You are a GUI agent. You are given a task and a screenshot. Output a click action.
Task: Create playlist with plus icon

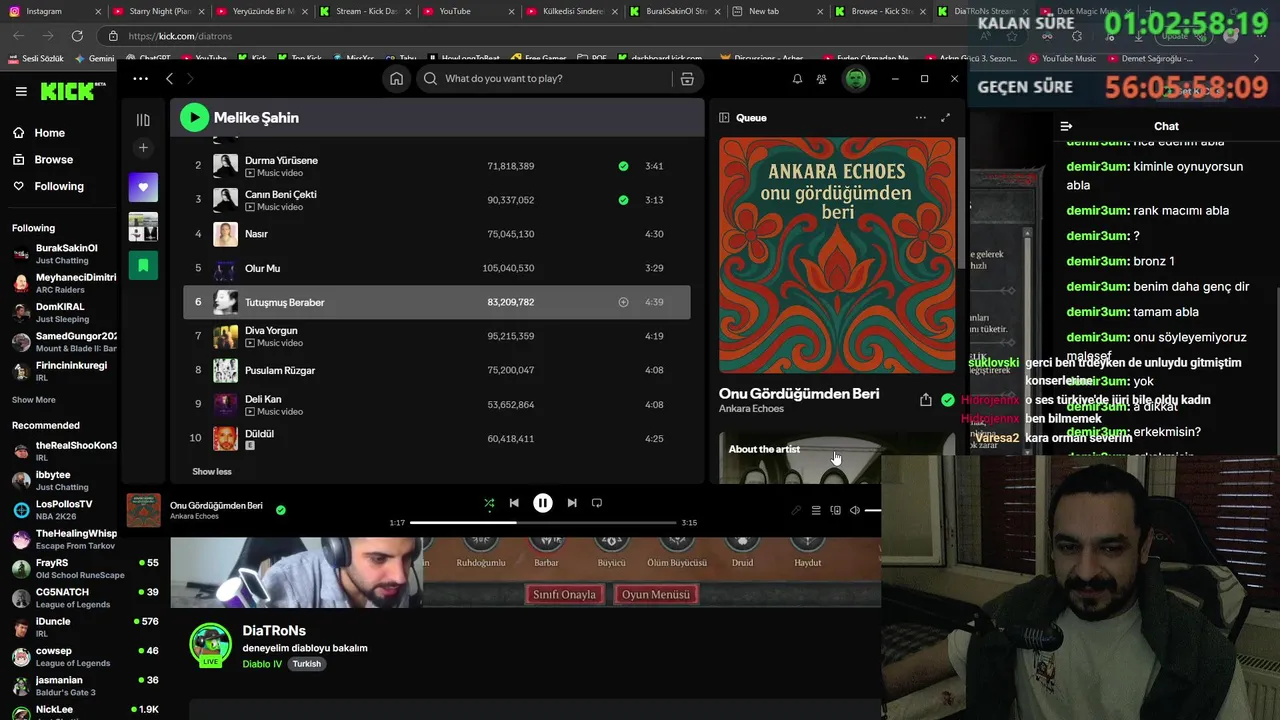tap(143, 147)
